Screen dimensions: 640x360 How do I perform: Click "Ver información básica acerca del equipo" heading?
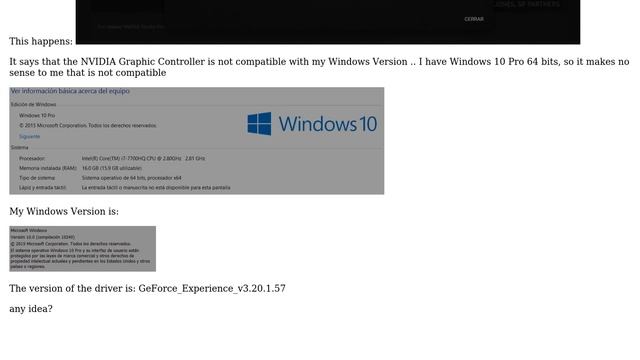tap(70, 91)
